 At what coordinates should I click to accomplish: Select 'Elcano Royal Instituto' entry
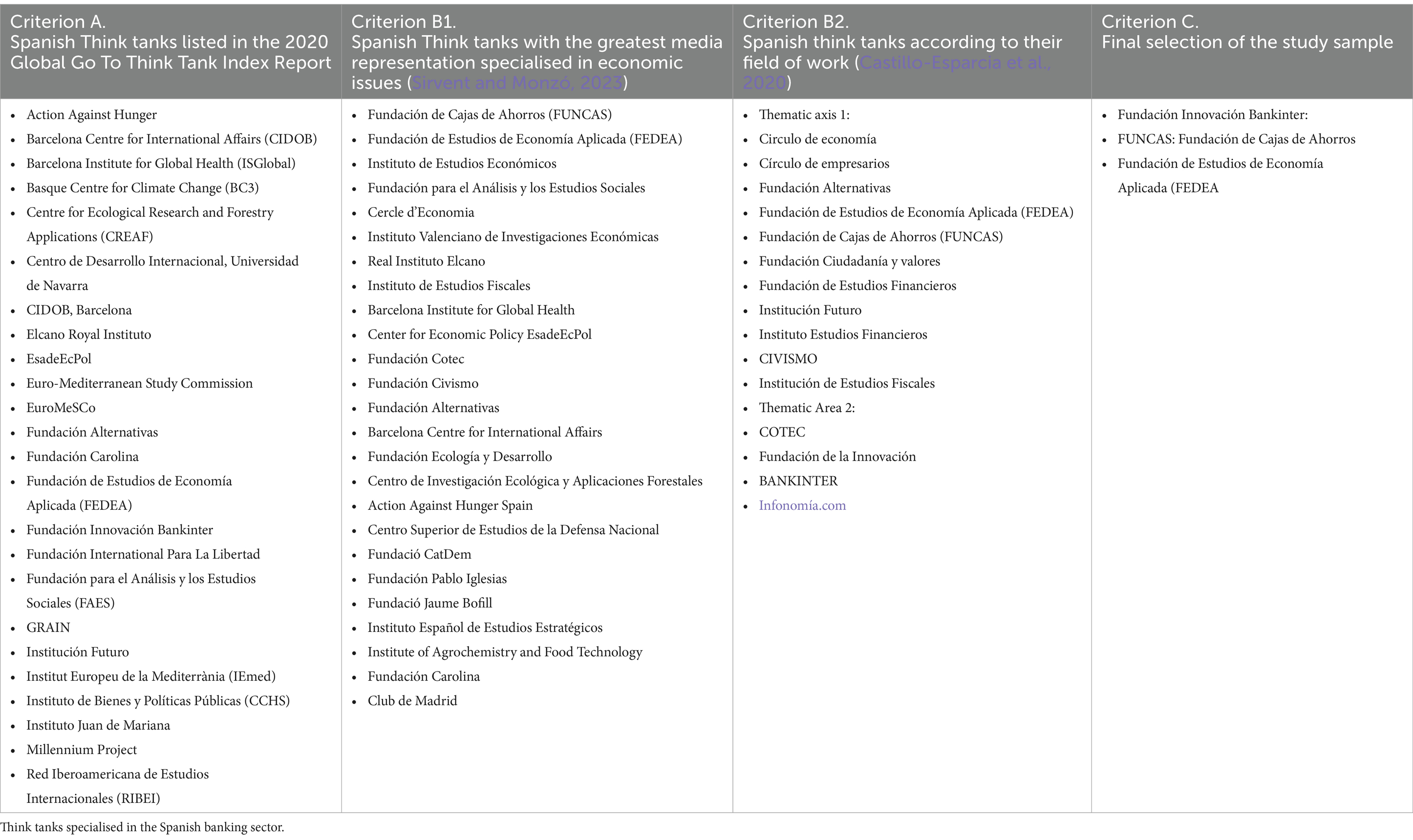(88, 335)
